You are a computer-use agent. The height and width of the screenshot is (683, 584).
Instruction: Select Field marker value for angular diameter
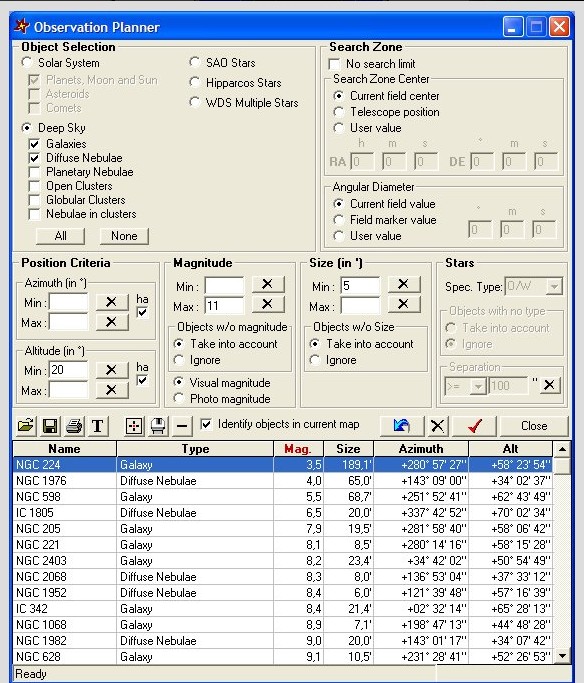tap(338, 220)
